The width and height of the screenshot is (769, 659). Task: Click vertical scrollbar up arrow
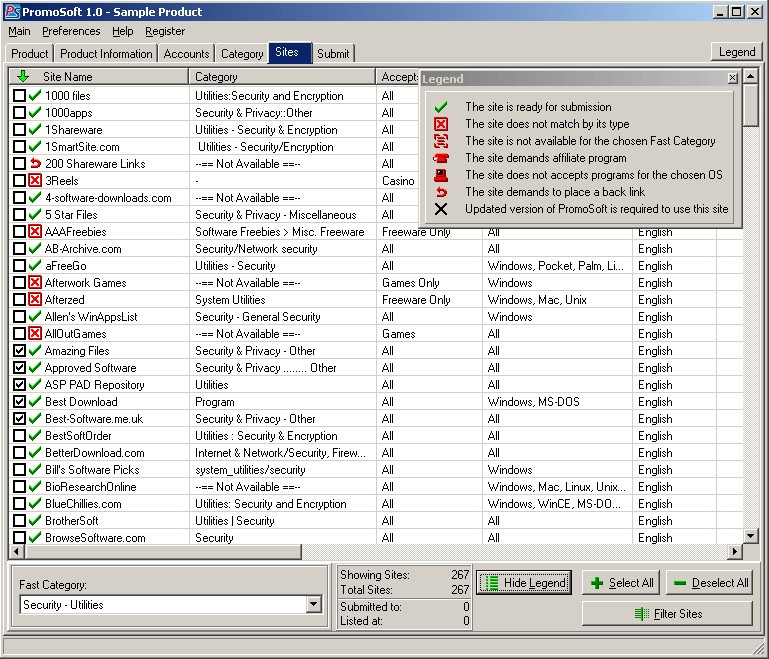pos(750,76)
